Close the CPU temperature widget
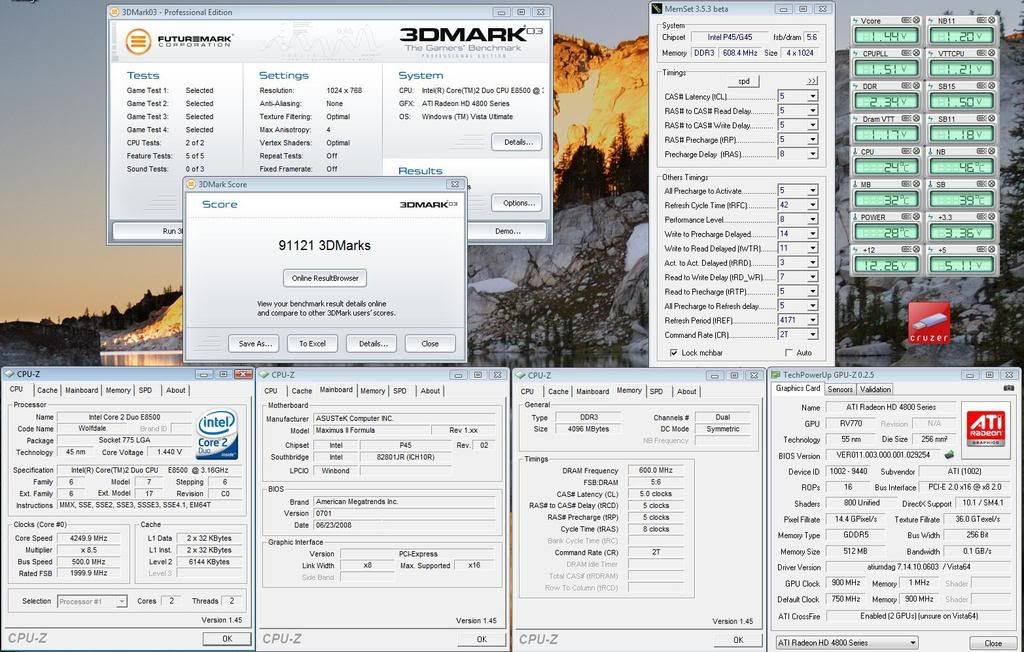The height and width of the screenshot is (652, 1024). point(916,152)
